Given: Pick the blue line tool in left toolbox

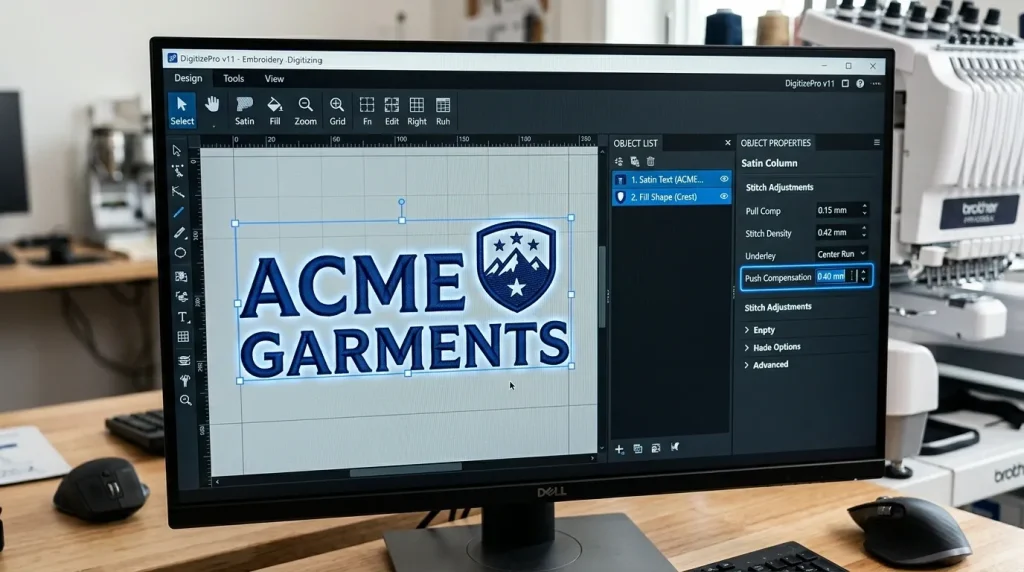Looking at the screenshot, I should point(178,212).
